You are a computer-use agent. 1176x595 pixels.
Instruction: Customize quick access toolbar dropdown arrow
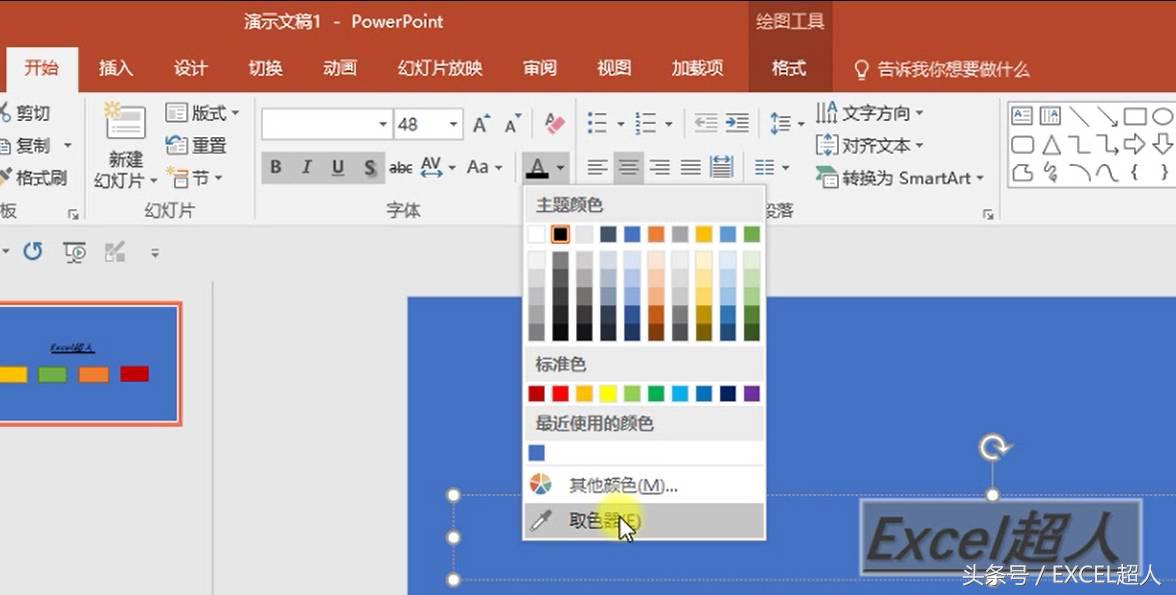coord(154,253)
